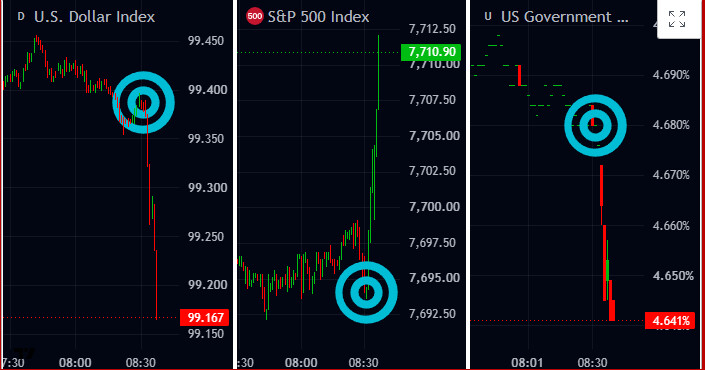Click the 7,700.00 level on S&P axis
Viewport: 705px width, 370px height.
pyautogui.click(x=434, y=207)
